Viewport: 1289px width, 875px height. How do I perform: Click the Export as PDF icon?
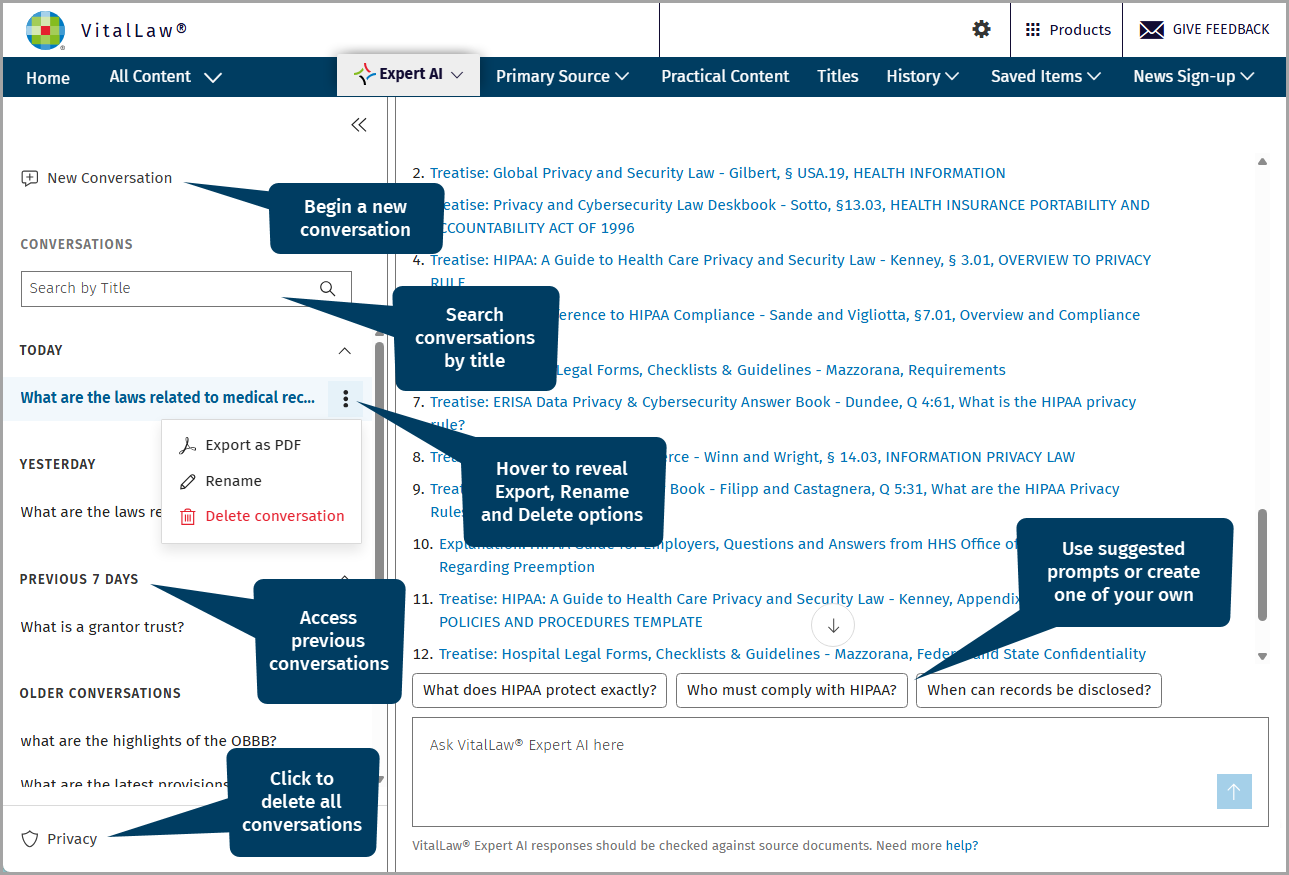pyautogui.click(x=187, y=446)
